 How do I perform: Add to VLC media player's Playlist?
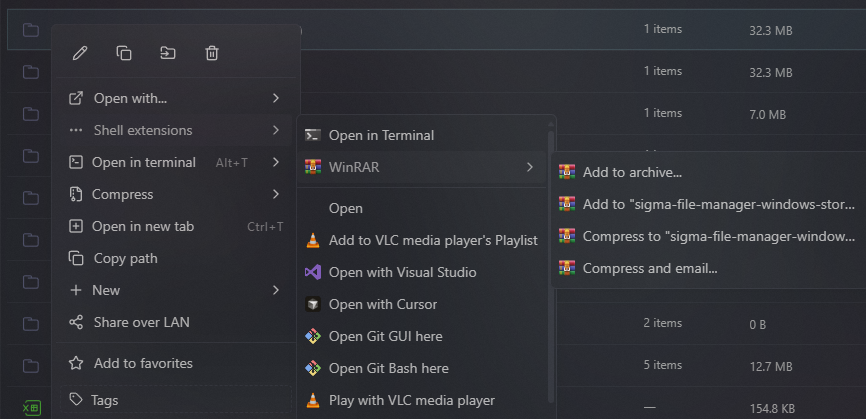[423, 240]
